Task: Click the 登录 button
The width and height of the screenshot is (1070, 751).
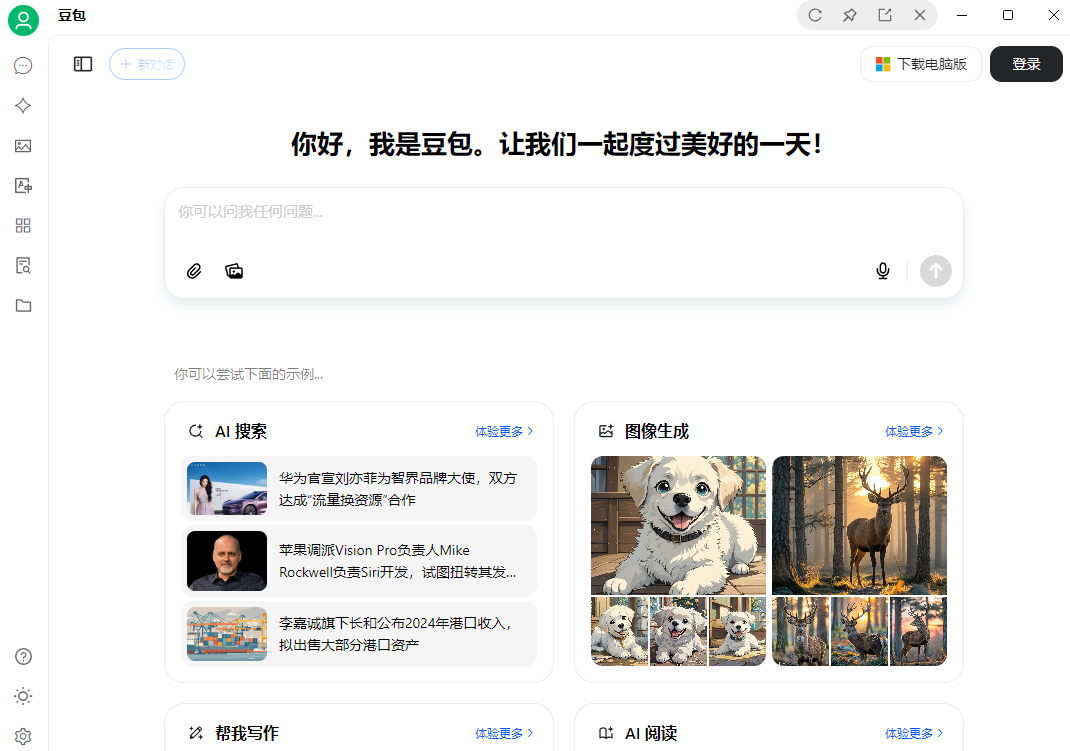Action: (1026, 64)
